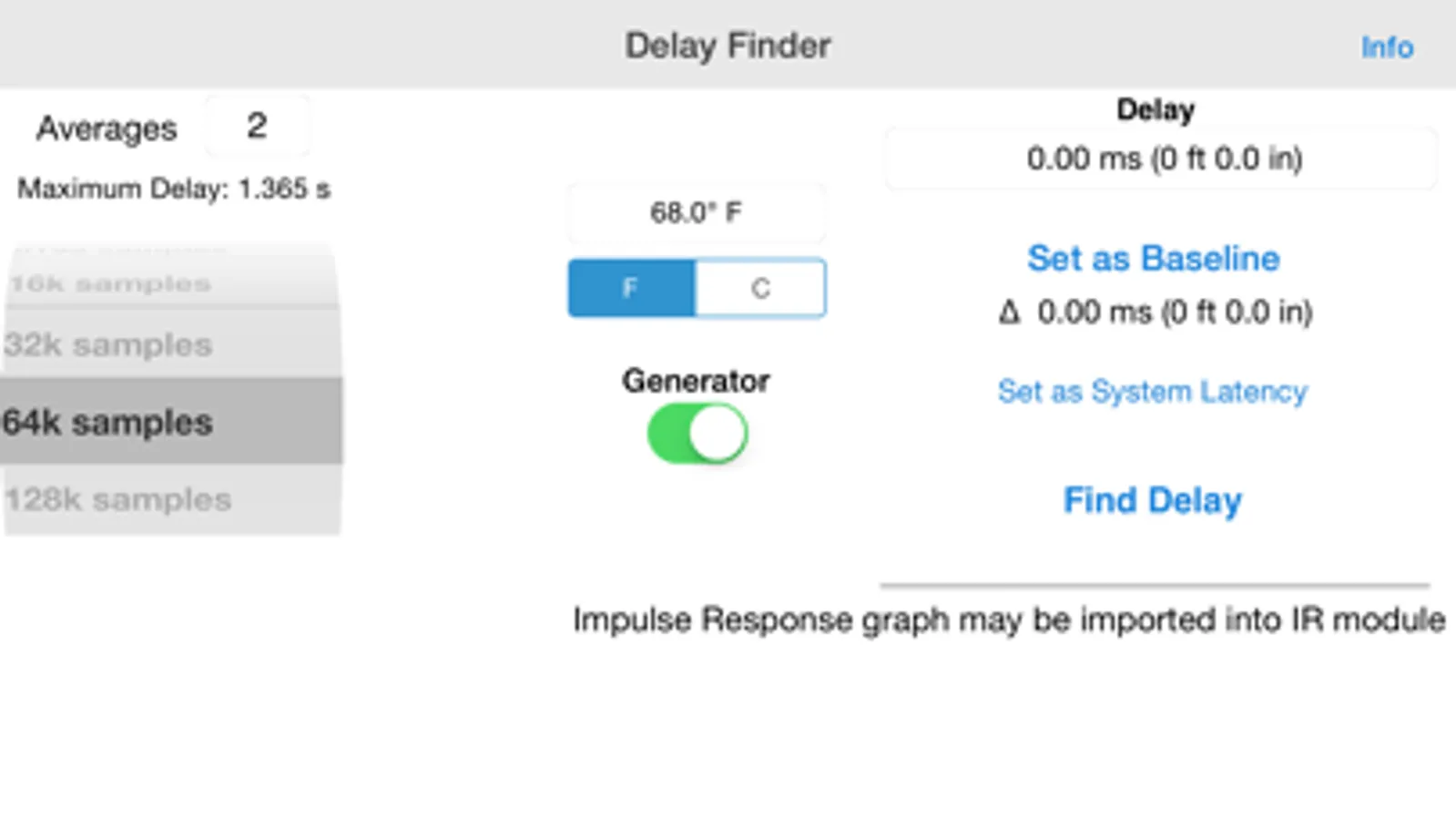Click the Impulse Response import note
1456x820 pixels.
1008,620
